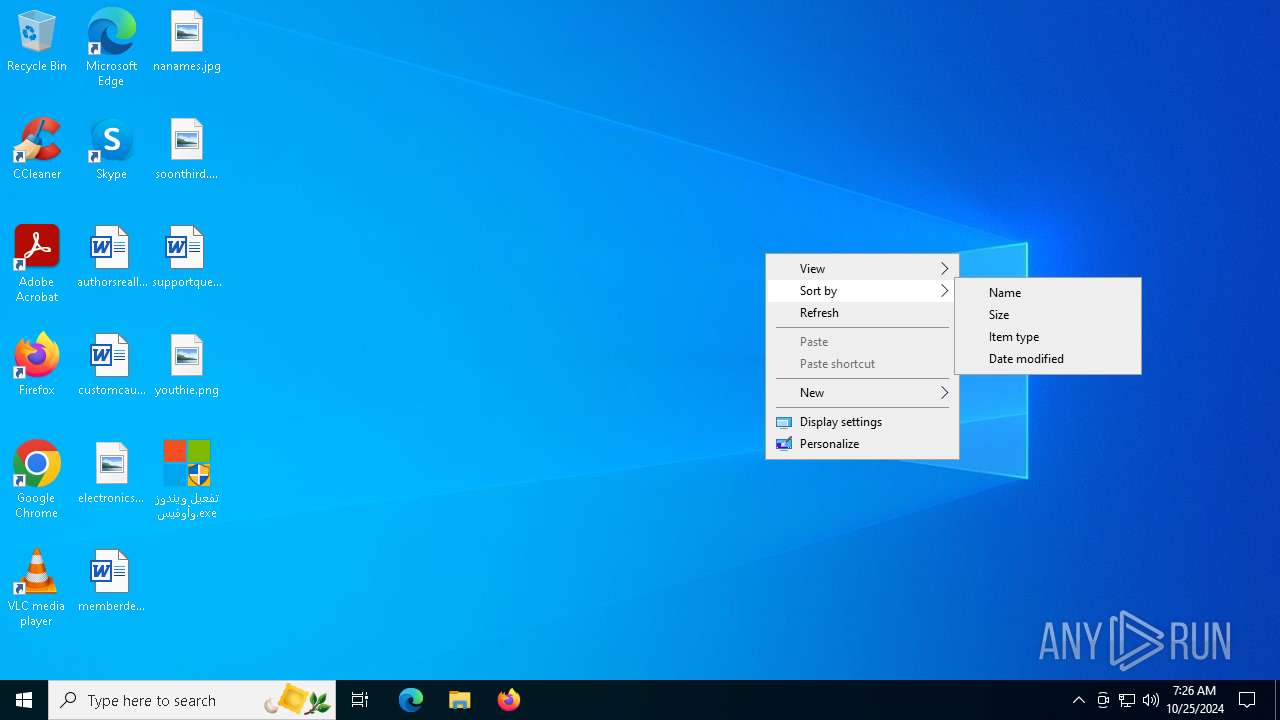Viewport: 1280px width, 720px height.
Task: Select the youthie.png file icon
Action: tap(187, 366)
